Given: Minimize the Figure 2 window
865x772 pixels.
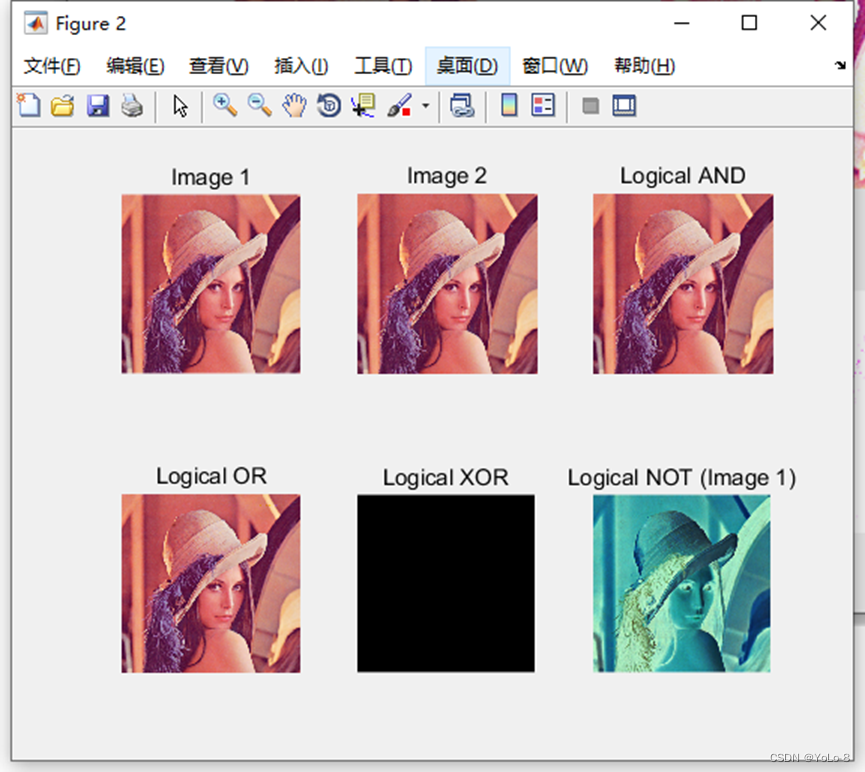Looking at the screenshot, I should click(x=682, y=23).
